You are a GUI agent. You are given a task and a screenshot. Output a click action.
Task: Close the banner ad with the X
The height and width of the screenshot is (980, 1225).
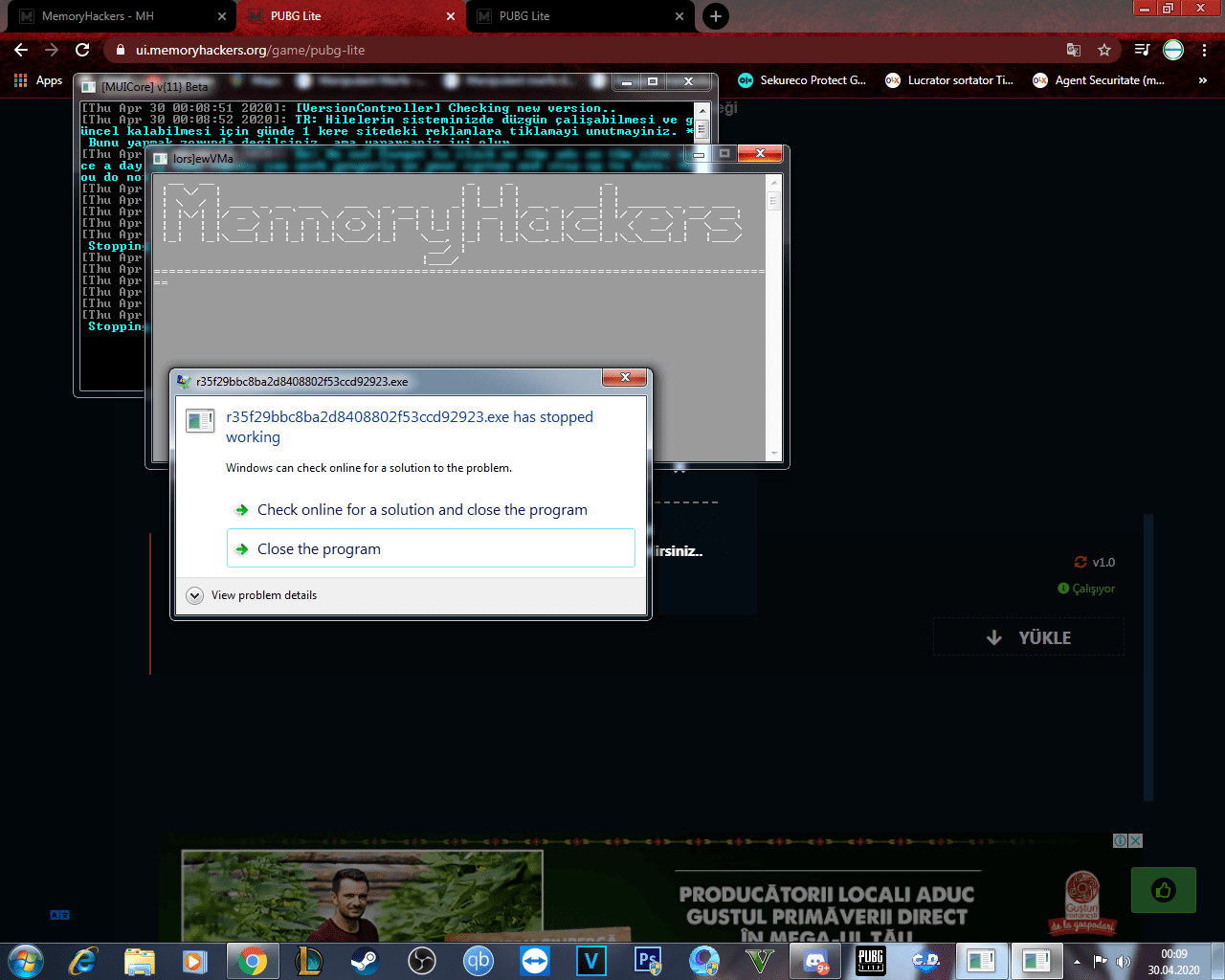(1136, 840)
